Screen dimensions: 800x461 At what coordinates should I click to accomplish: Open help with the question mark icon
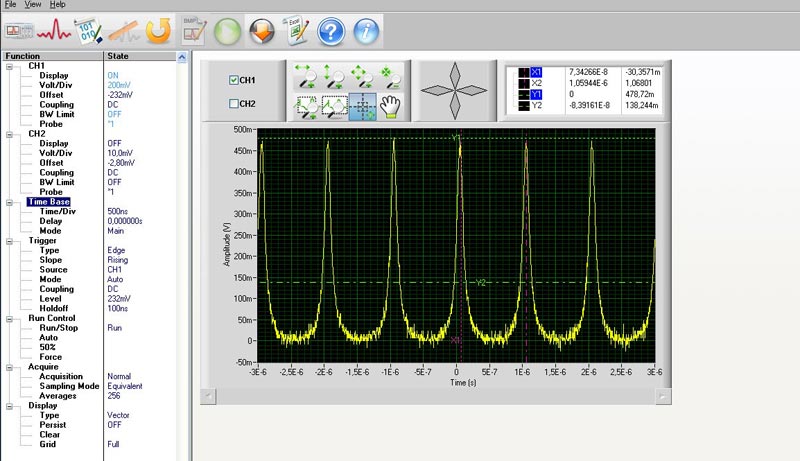(x=331, y=32)
